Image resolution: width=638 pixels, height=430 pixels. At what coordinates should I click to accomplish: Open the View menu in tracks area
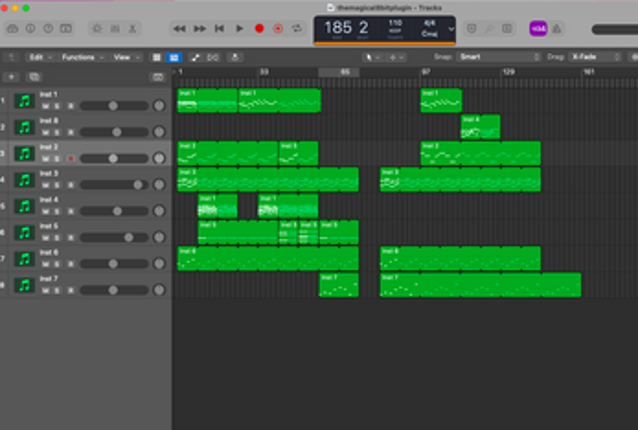[x=125, y=57]
